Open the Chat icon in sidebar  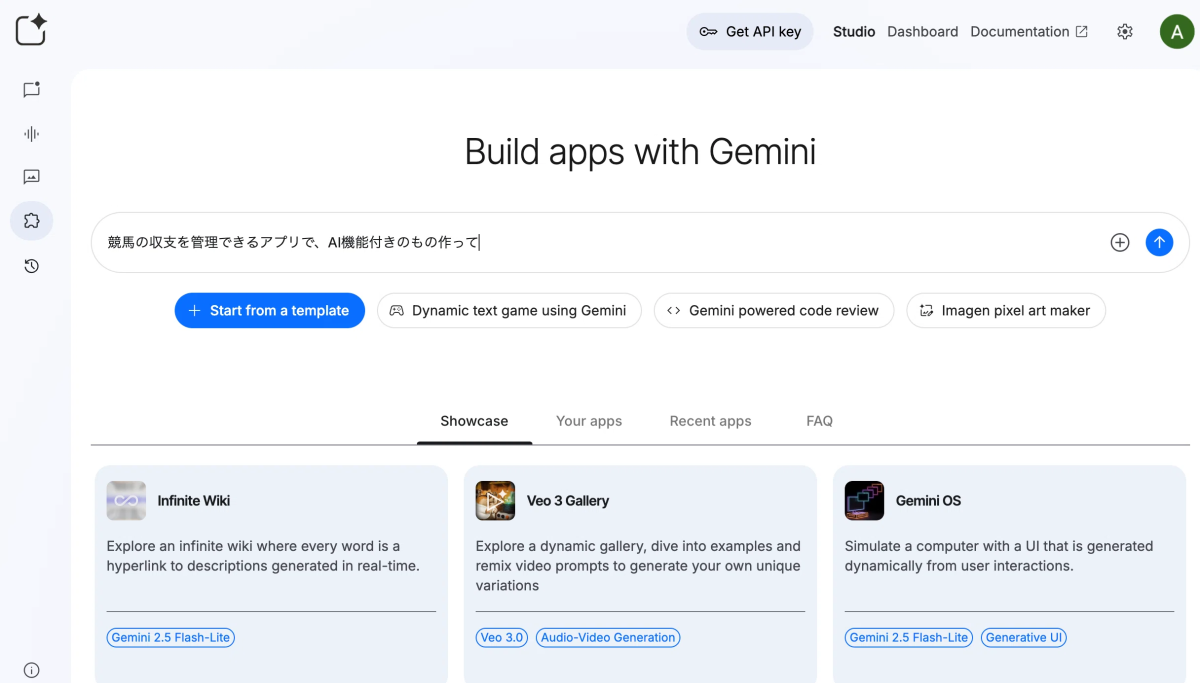tap(31, 90)
